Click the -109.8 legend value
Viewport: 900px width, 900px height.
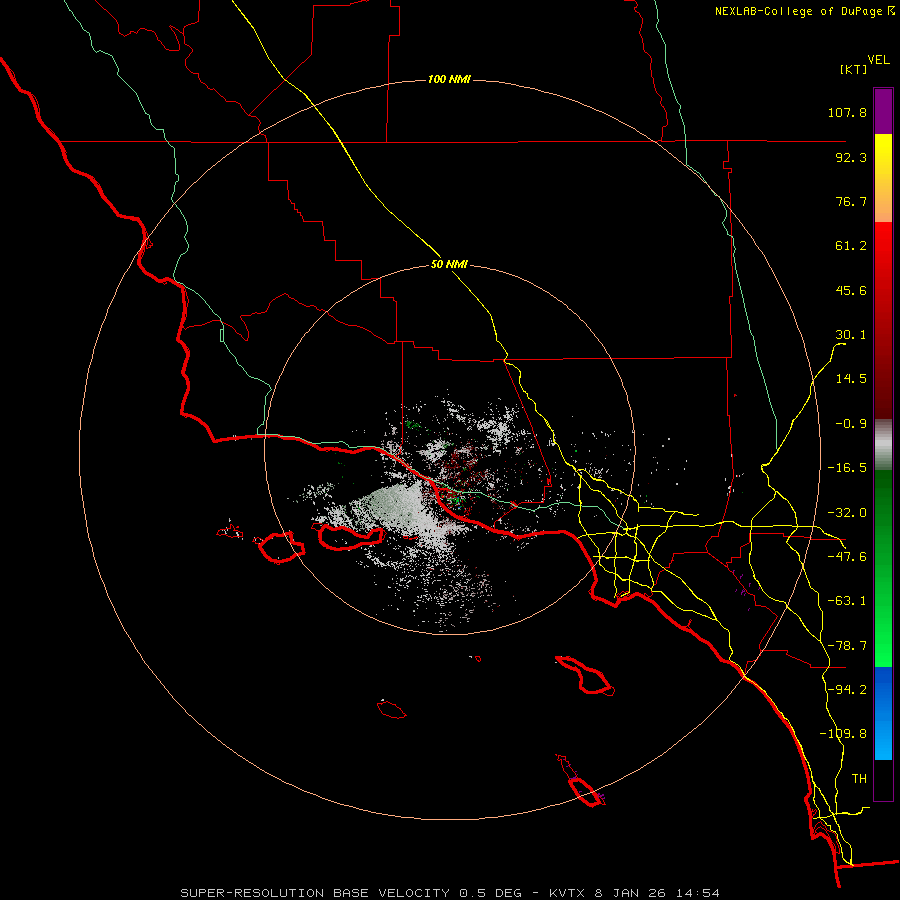(843, 734)
